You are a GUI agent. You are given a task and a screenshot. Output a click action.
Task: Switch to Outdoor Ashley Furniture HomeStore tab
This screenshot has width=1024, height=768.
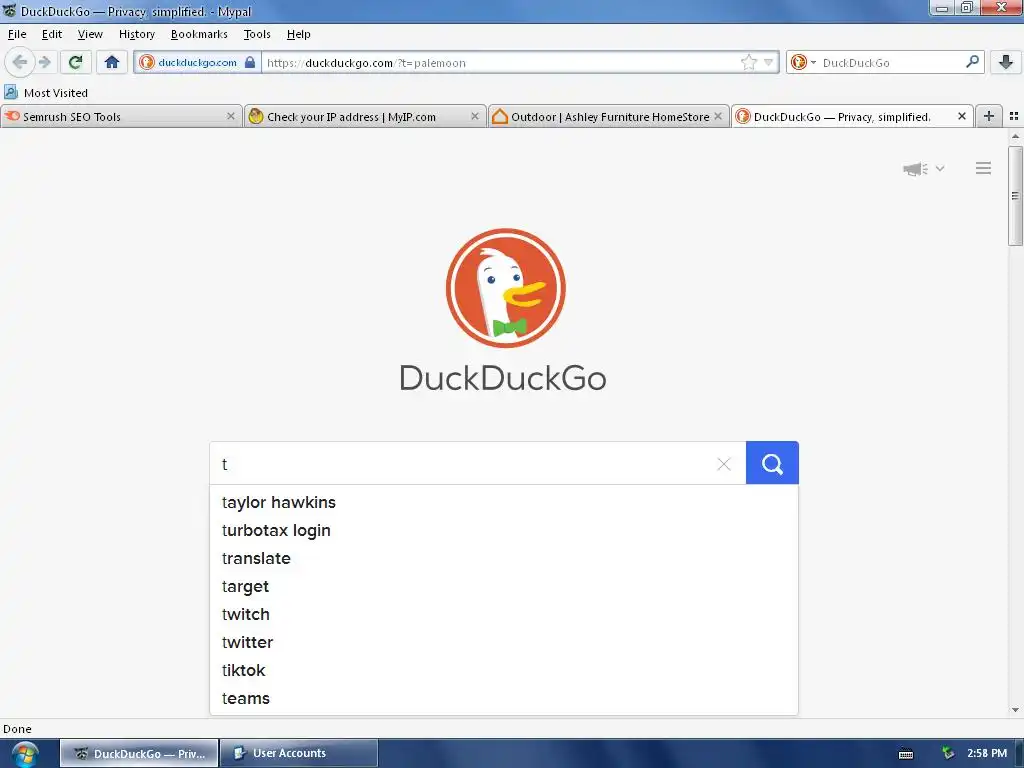(x=609, y=116)
